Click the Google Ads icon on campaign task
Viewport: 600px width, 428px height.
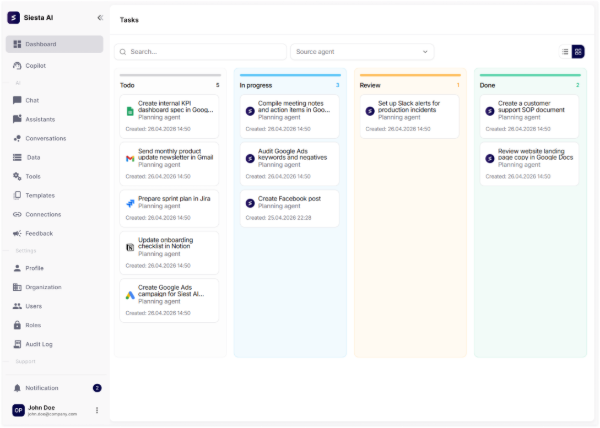(x=130, y=294)
